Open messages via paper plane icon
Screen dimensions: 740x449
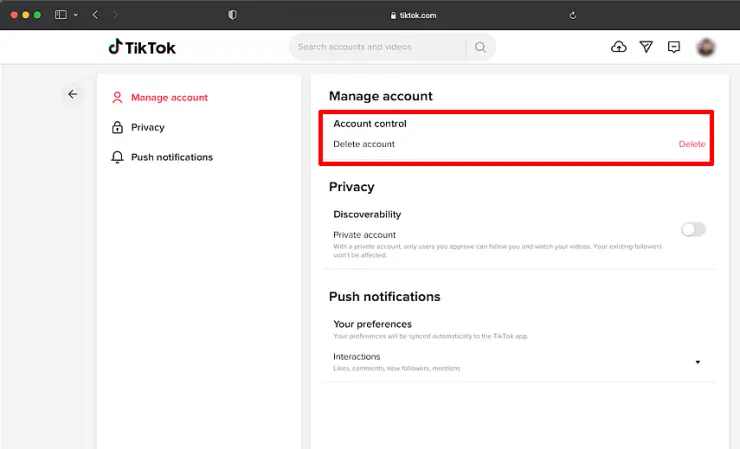pos(646,47)
